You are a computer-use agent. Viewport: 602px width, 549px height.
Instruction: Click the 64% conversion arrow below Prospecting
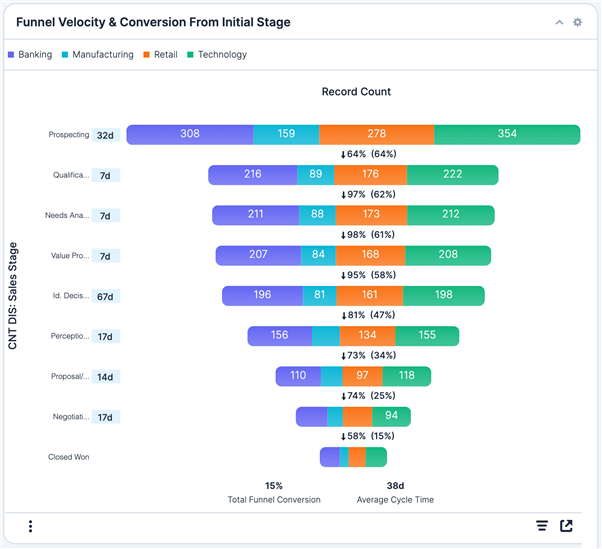click(368, 154)
